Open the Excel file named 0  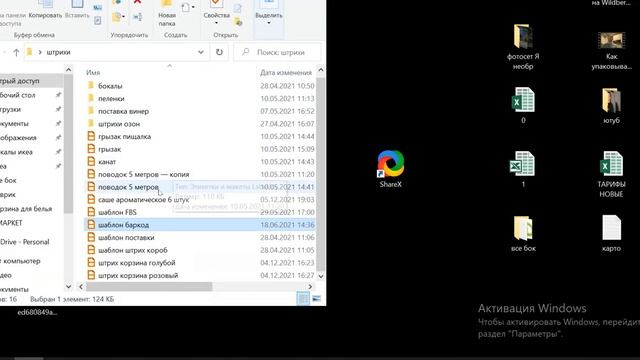(523, 105)
